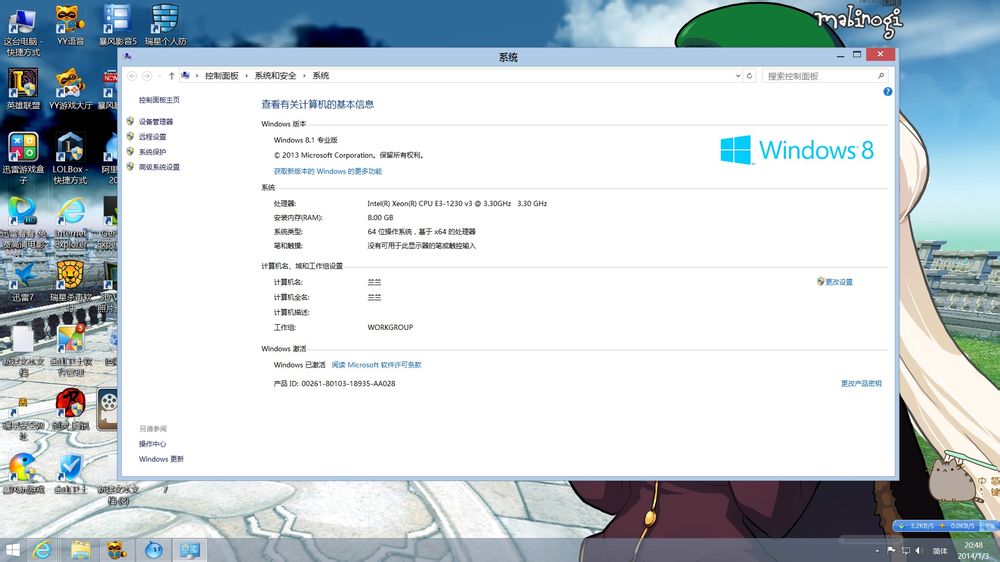
Task: Open YY语音 desktop icon
Action: 70,27
